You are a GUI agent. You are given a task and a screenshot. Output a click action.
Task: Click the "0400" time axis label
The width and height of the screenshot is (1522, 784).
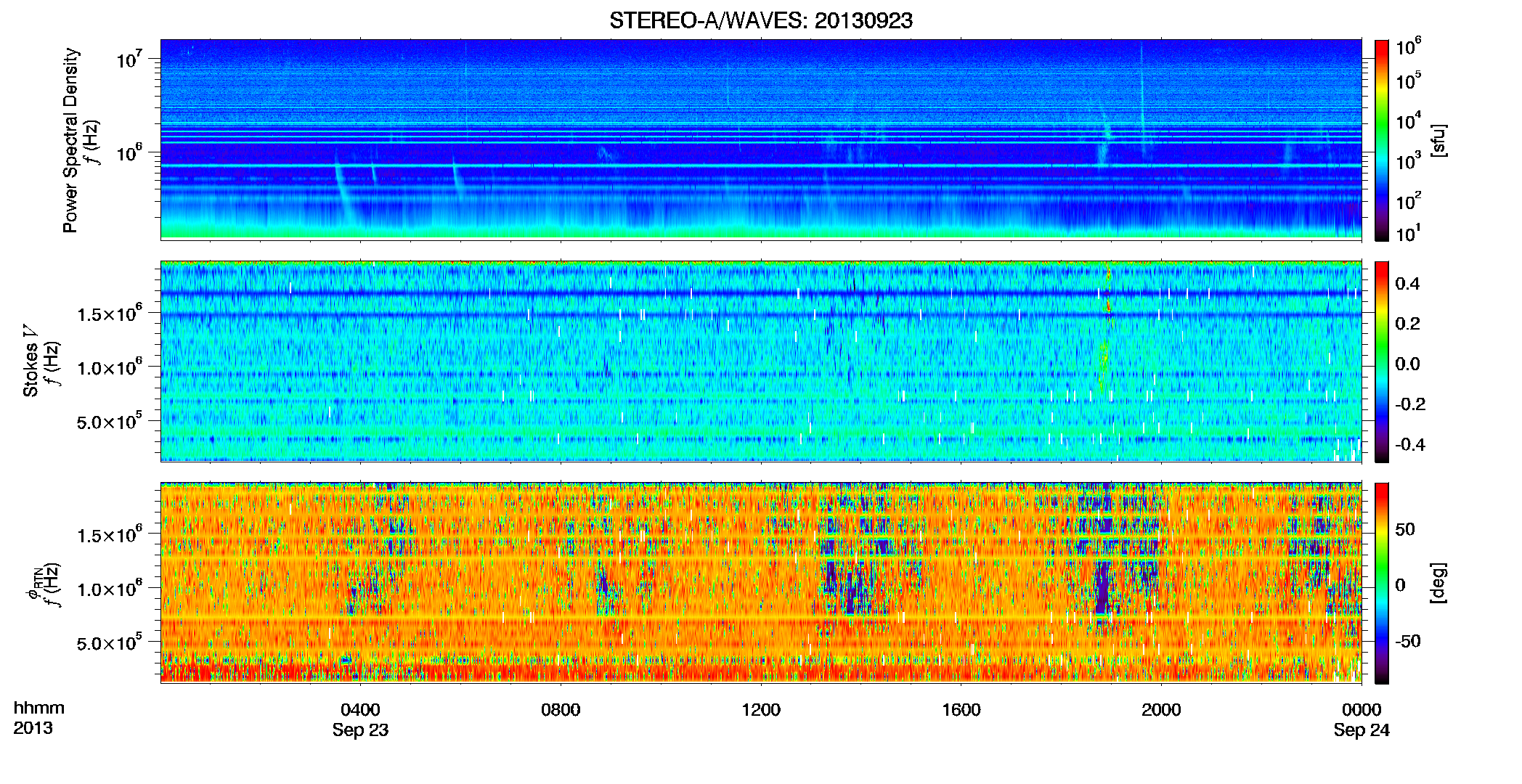click(x=360, y=709)
